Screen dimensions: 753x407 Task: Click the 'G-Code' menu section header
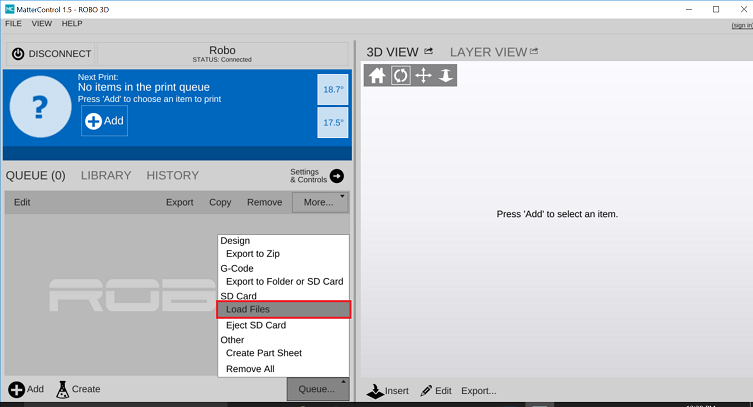click(x=237, y=269)
